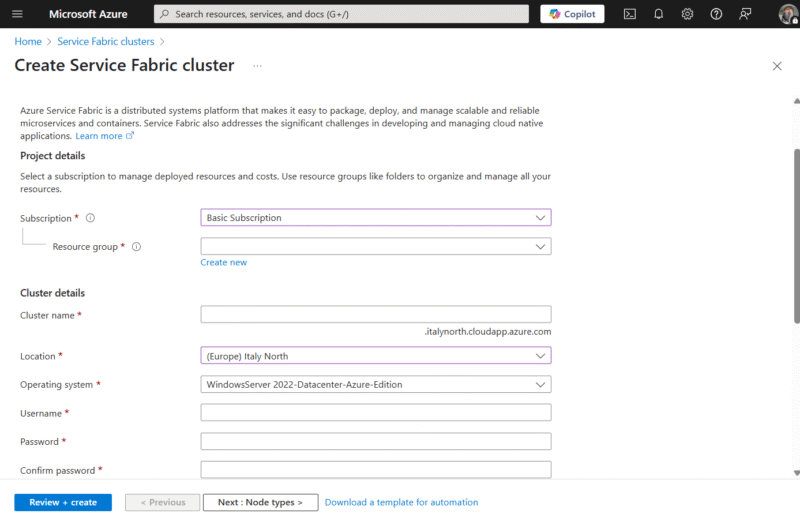Click the Review + create button
The height and width of the screenshot is (525, 800).
(x=63, y=502)
